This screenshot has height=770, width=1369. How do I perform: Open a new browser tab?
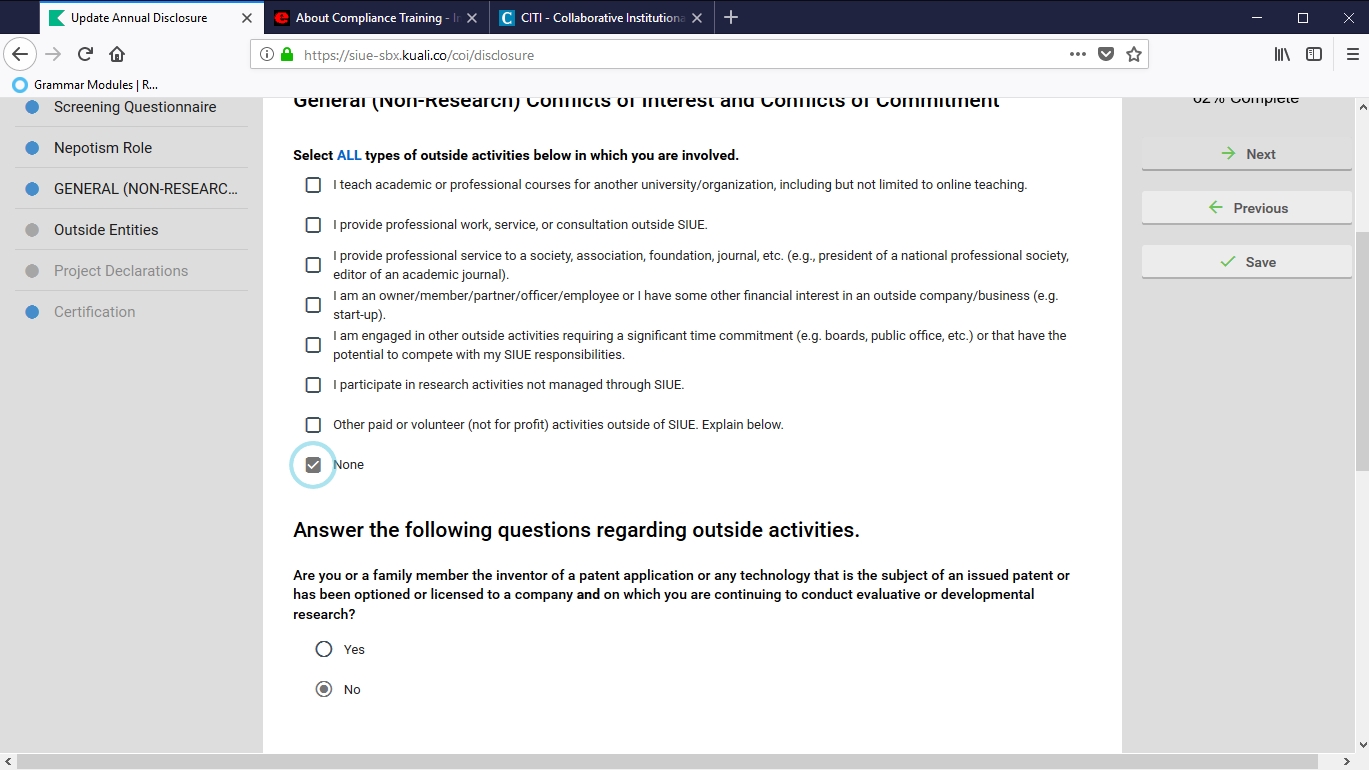731,18
